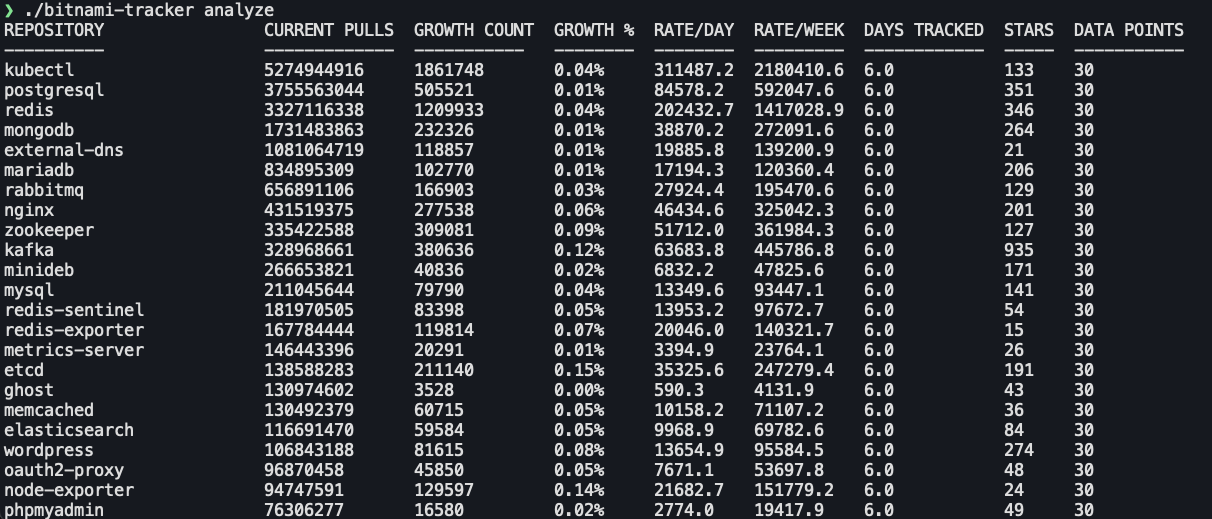Click the 'memcached' repository name
This screenshot has width=1212, height=519.
pyautogui.click(x=49, y=410)
